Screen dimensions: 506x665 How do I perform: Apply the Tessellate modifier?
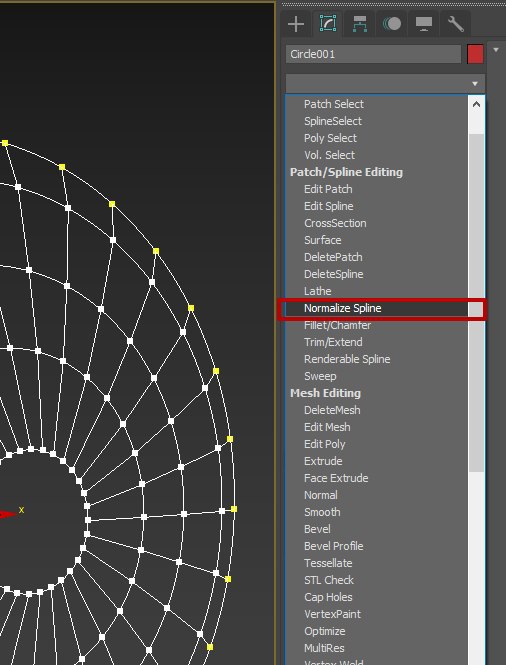328,562
